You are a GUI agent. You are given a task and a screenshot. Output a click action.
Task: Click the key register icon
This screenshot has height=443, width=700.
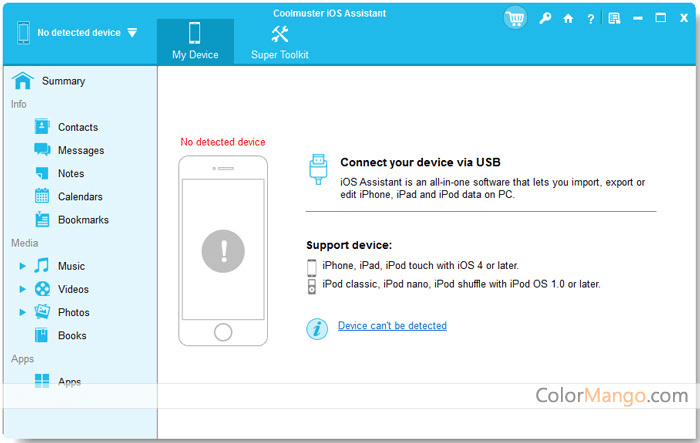click(x=545, y=18)
